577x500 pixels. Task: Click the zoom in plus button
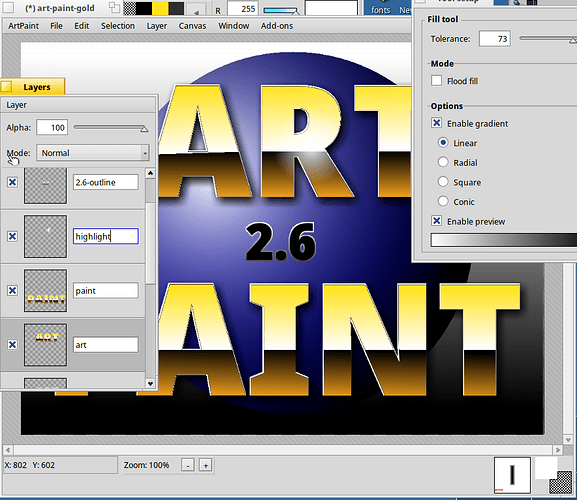(x=206, y=465)
